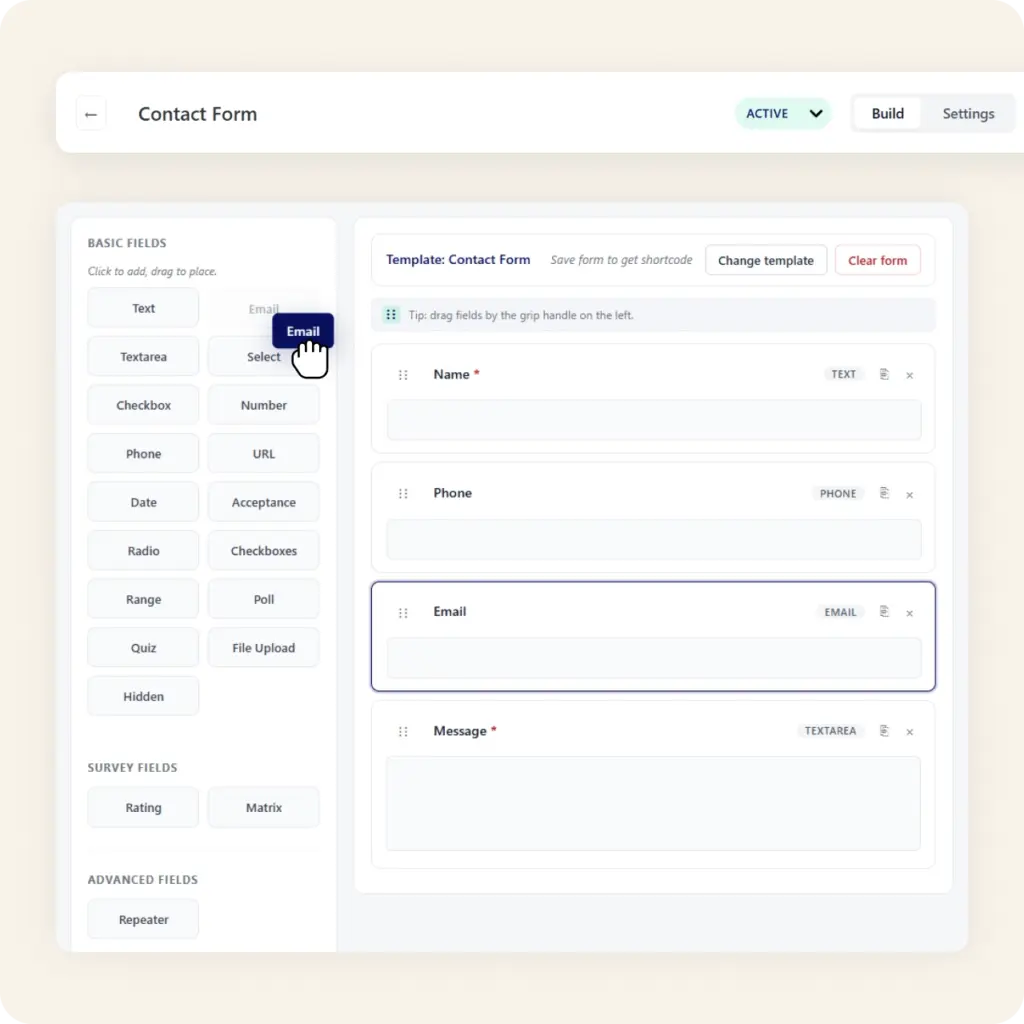The image size is (1024, 1024).
Task: Add a Repeater advanced field
Action: (143, 920)
